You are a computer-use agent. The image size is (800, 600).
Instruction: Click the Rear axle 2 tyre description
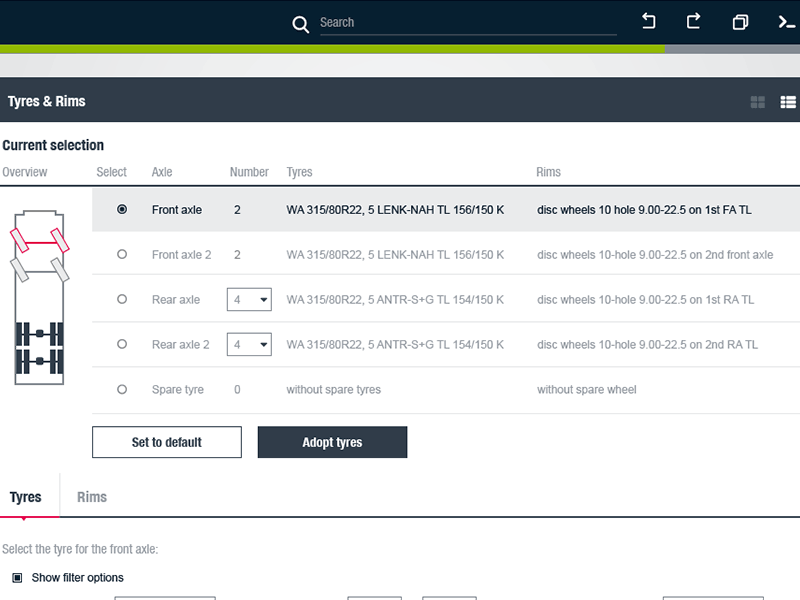click(x=395, y=344)
